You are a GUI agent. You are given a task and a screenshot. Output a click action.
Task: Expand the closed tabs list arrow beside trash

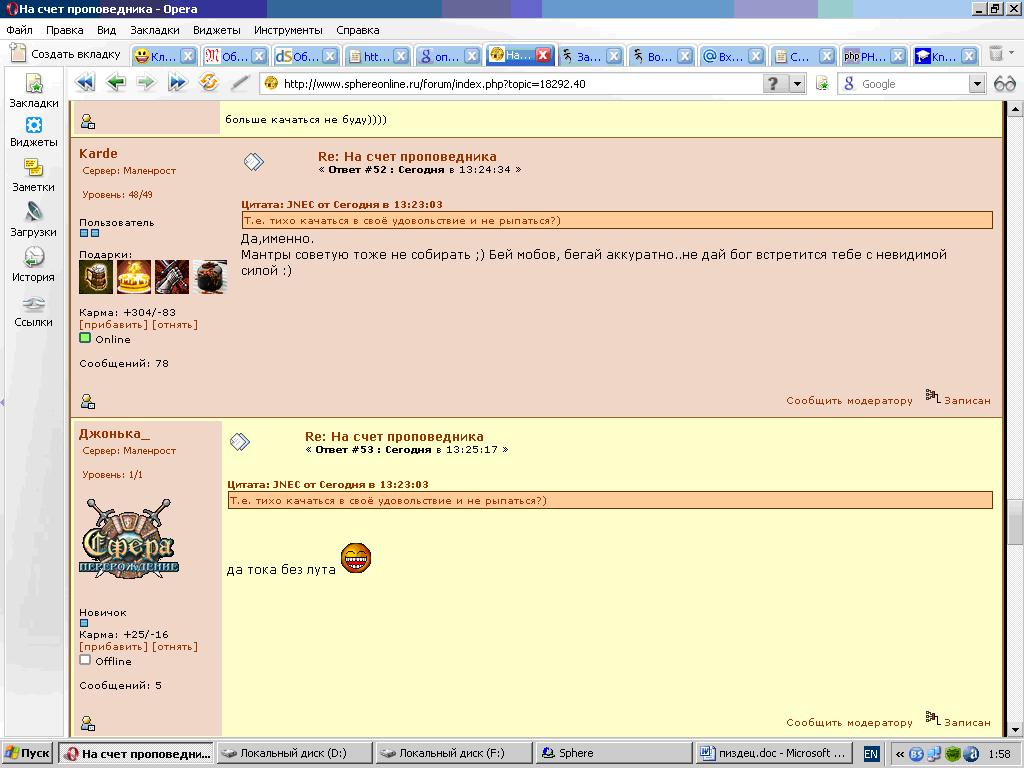(1012, 52)
